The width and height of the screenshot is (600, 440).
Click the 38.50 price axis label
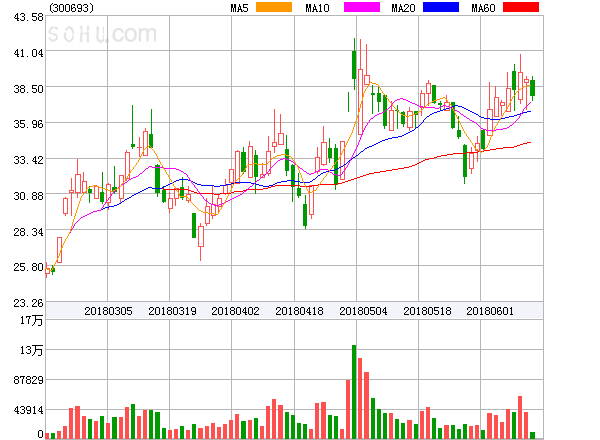(x=29, y=89)
